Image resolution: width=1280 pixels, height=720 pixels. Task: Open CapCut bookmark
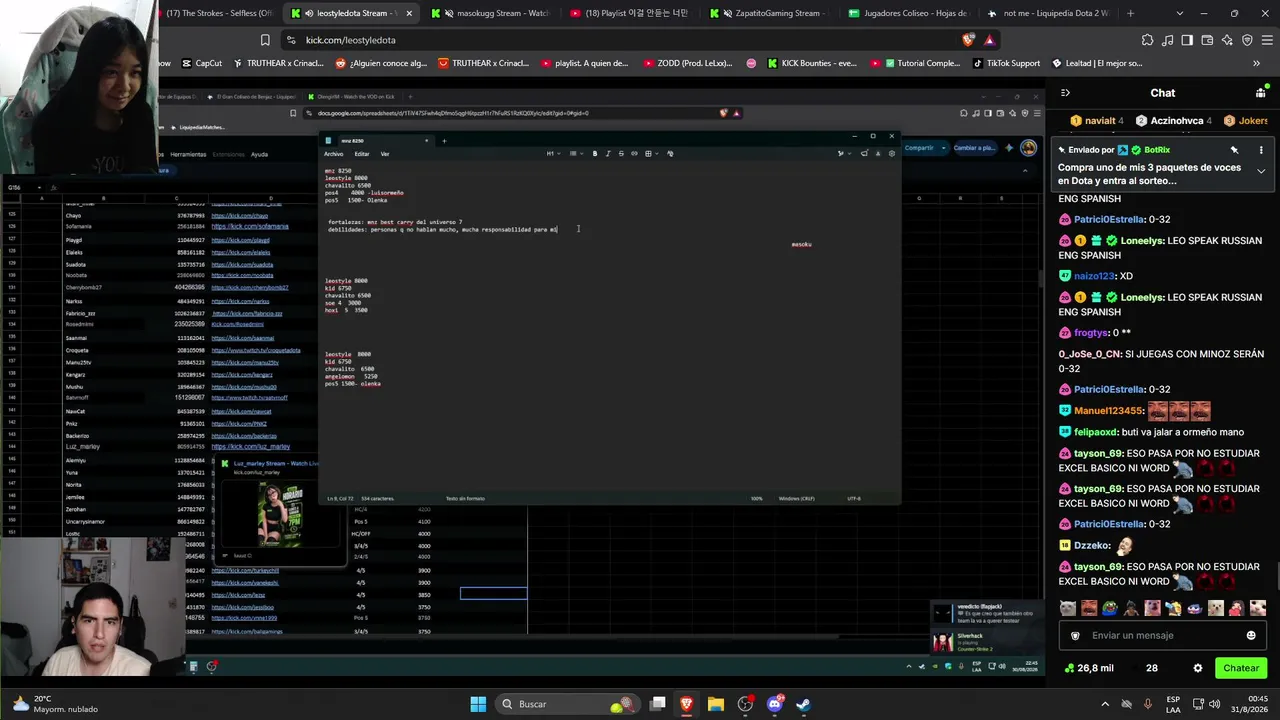coord(201,63)
